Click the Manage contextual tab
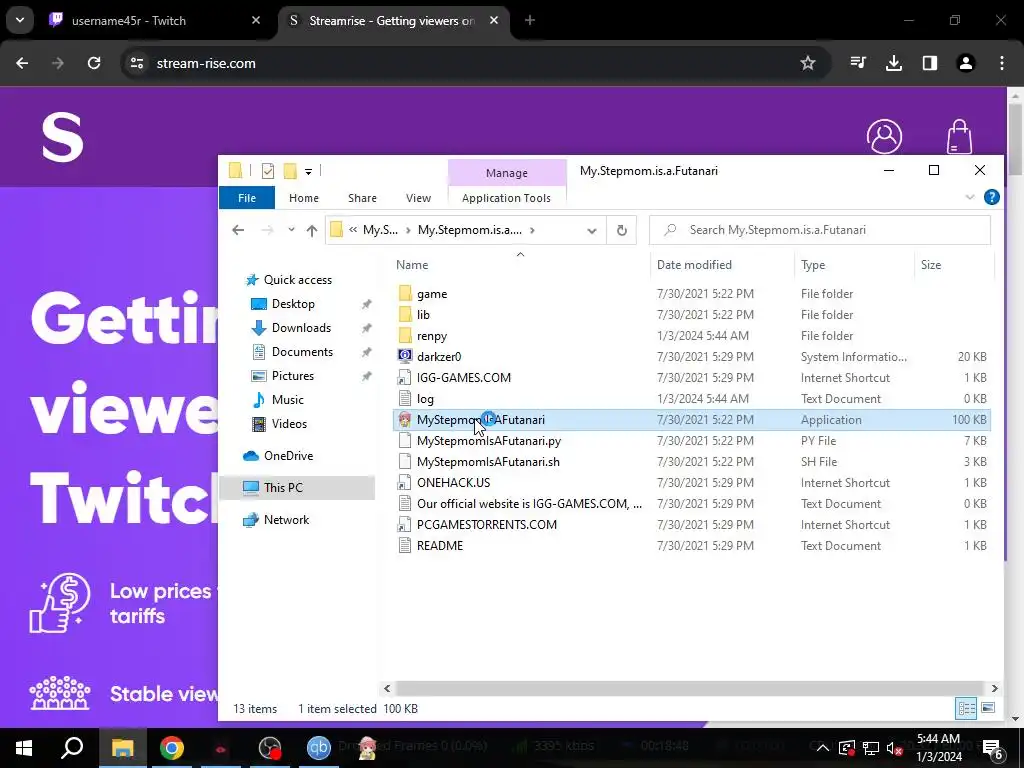This screenshot has width=1024, height=768. point(507,173)
